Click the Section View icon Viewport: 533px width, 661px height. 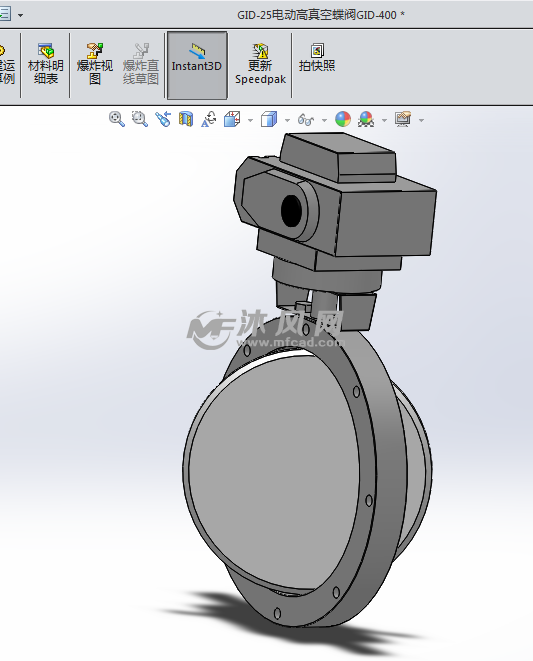(x=186, y=119)
